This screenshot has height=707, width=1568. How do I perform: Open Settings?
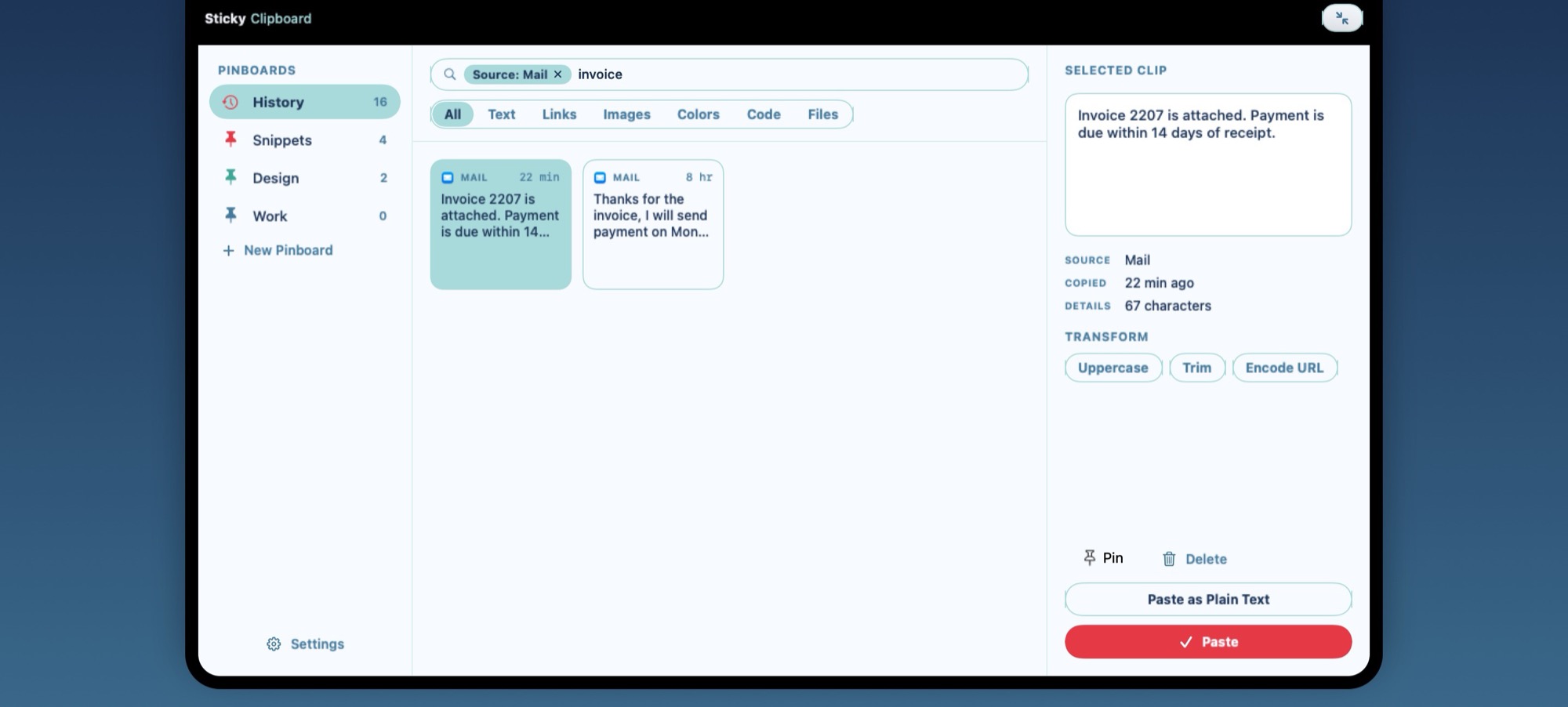[x=306, y=644]
